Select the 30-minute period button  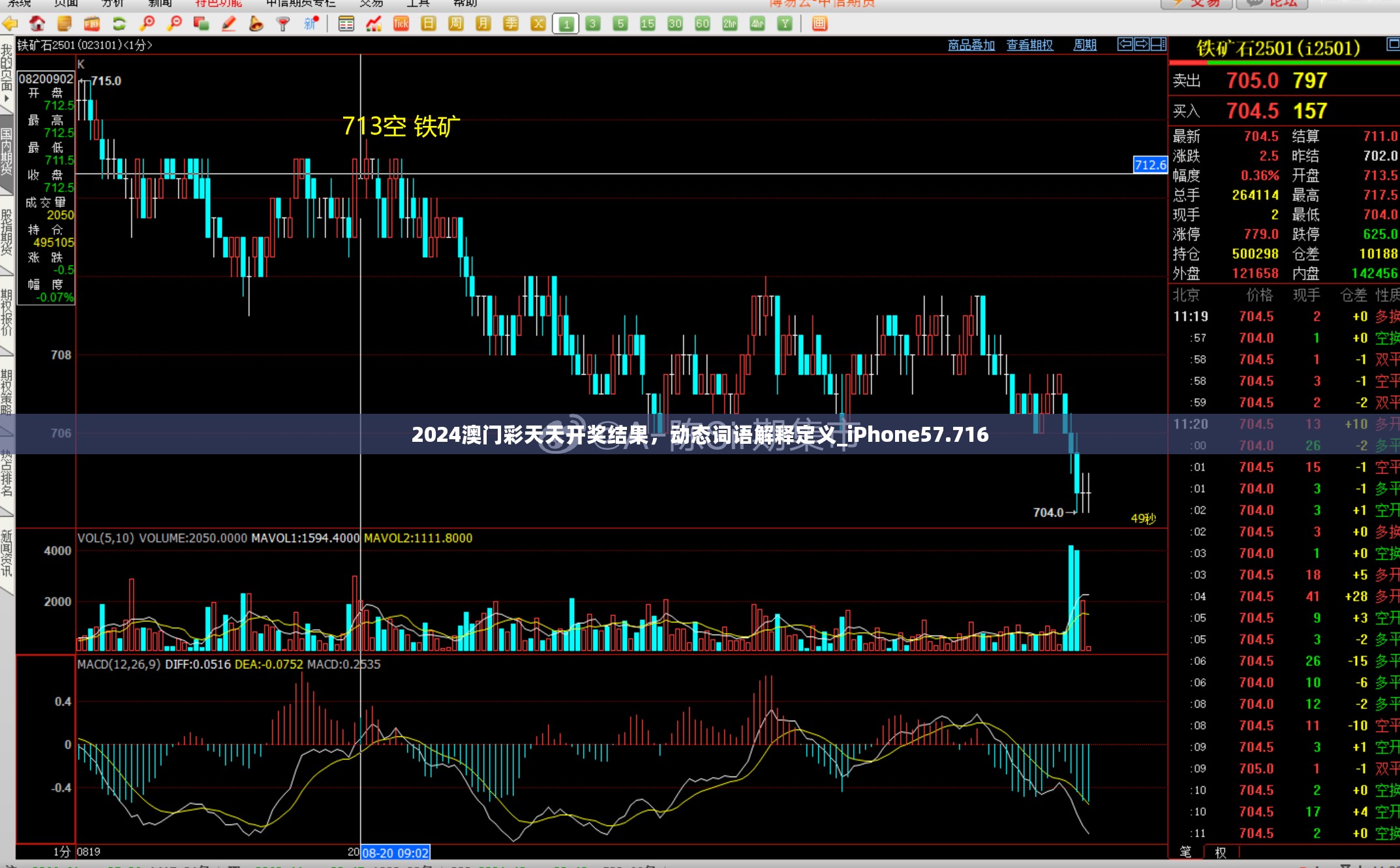[675, 25]
